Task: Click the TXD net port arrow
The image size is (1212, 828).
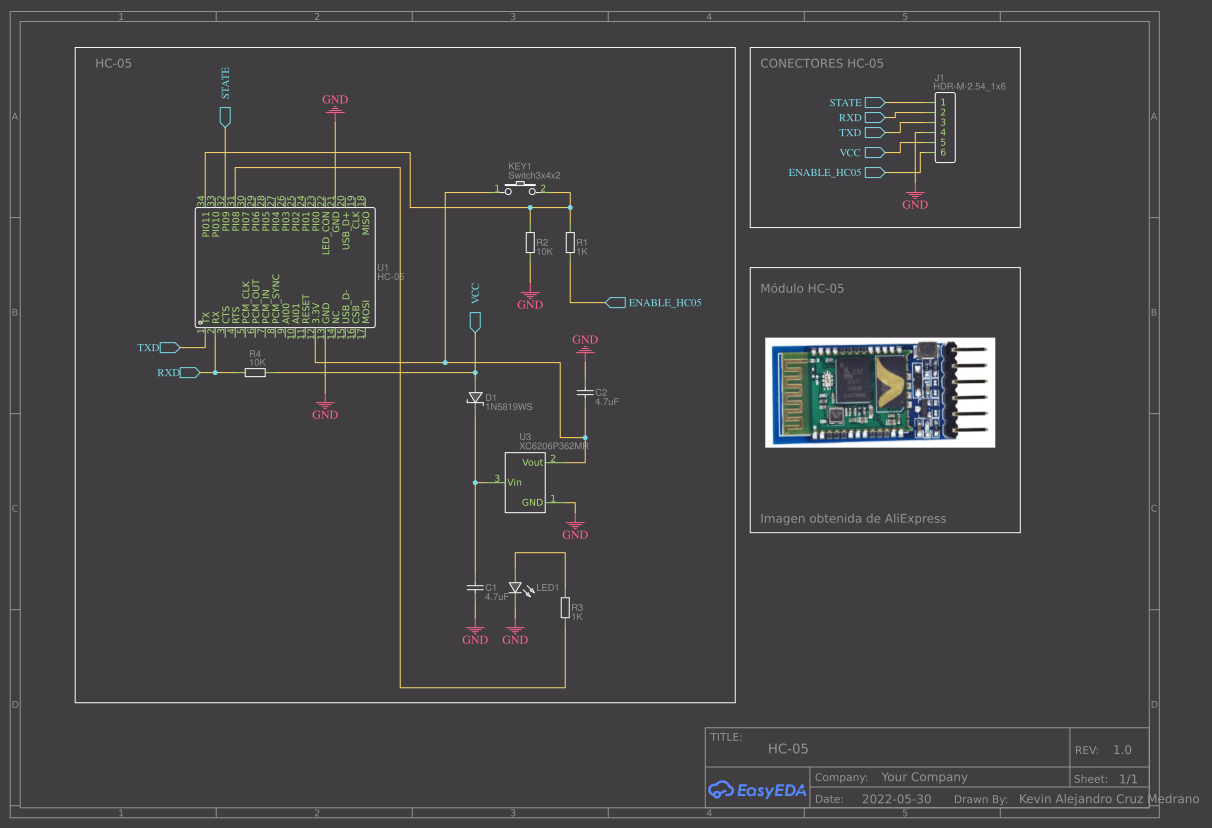Action: (x=168, y=347)
